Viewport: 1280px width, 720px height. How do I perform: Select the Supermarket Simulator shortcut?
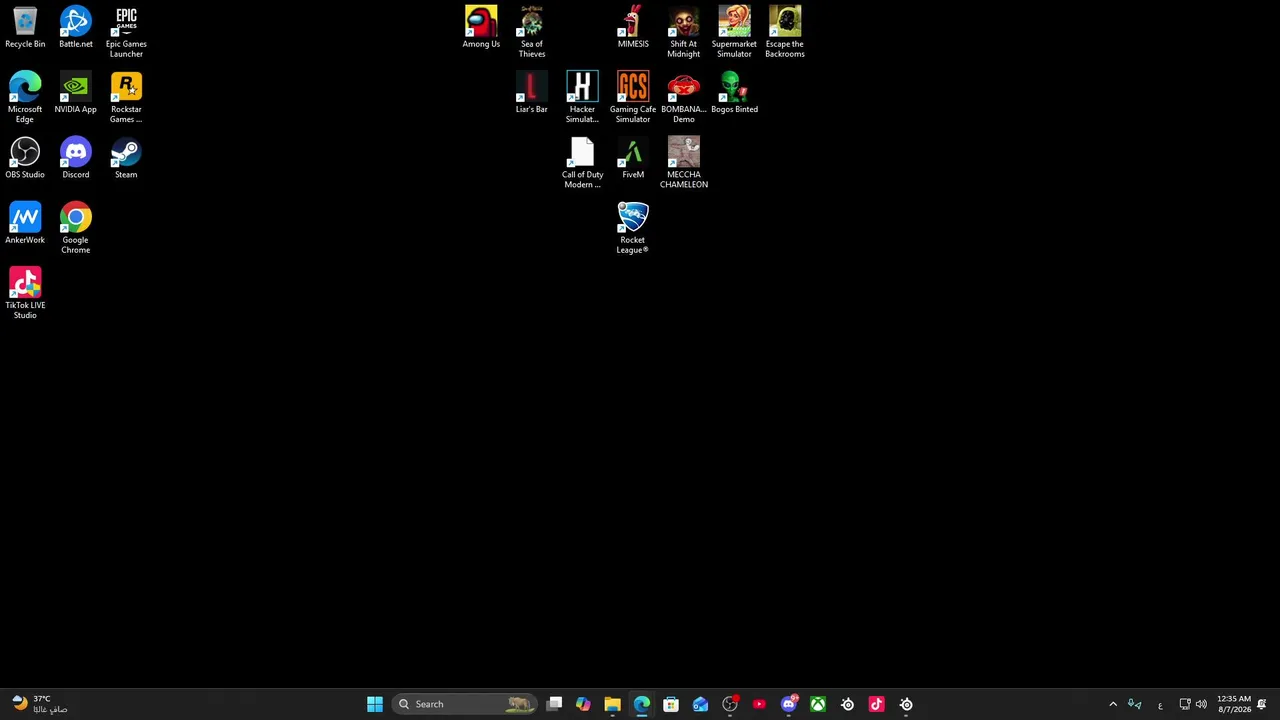pyautogui.click(x=734, y=32)
